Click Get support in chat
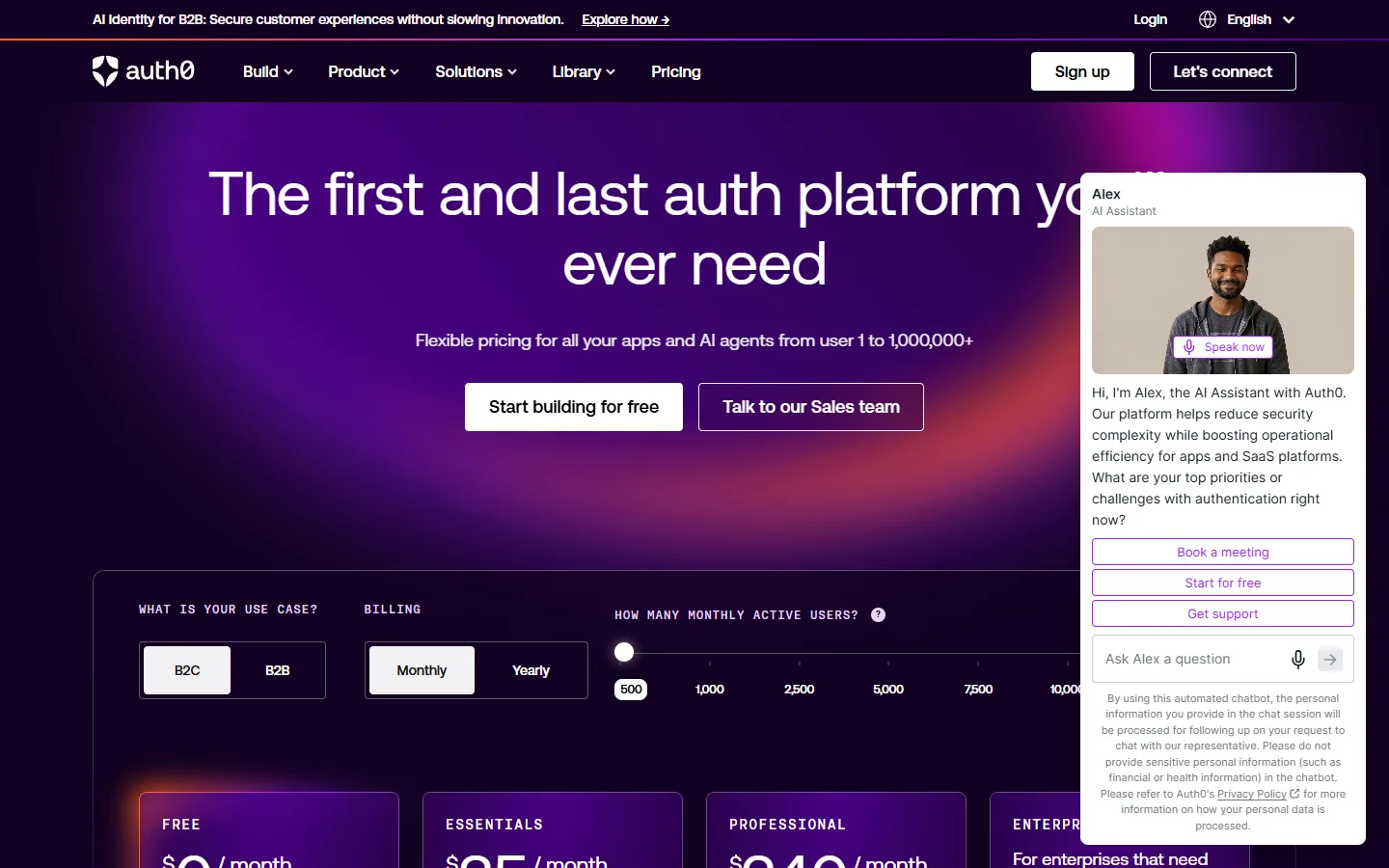 point(1223,613)
